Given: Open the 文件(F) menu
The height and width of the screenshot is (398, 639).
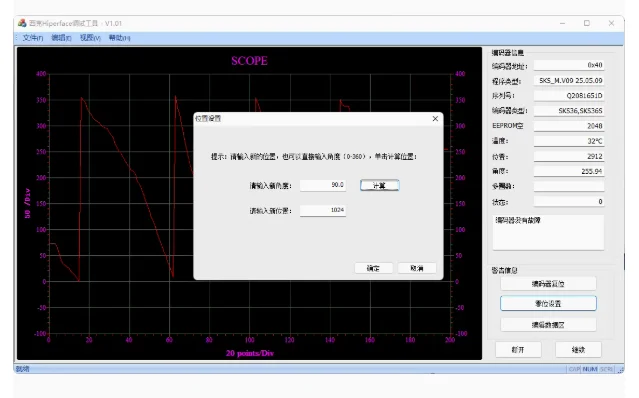Looking at the screenshot, I should click(33, 38).
